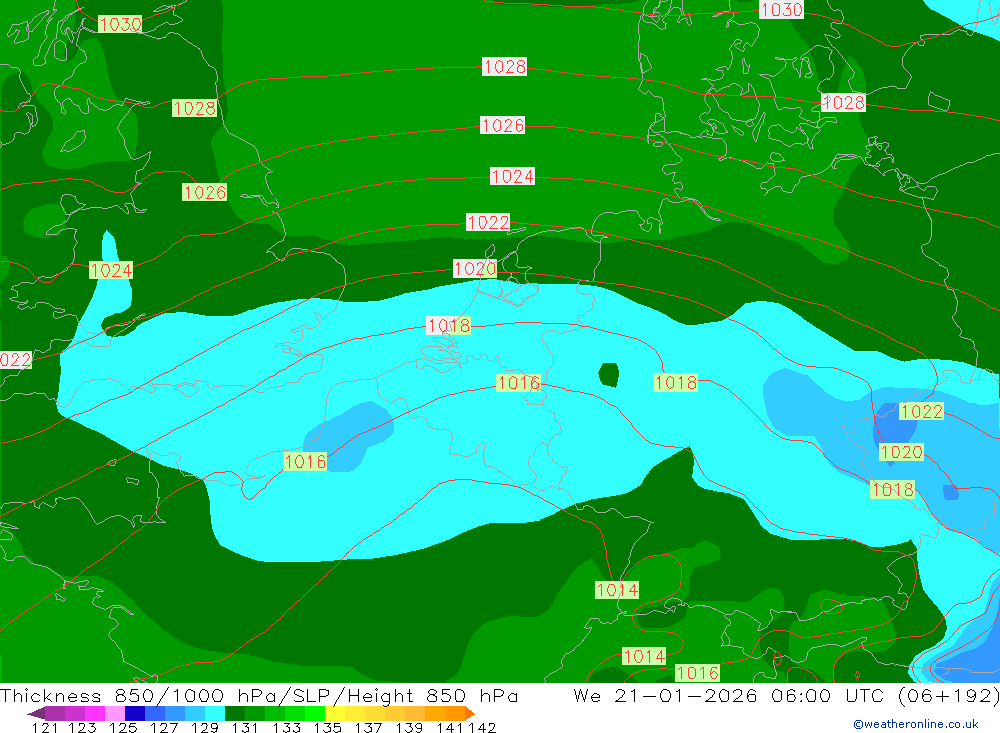Image resolution: width=1000 pixels, height=733 pixels.
Task: Click the 1030 isobar label over the British Isles
Action: (120, 24)
